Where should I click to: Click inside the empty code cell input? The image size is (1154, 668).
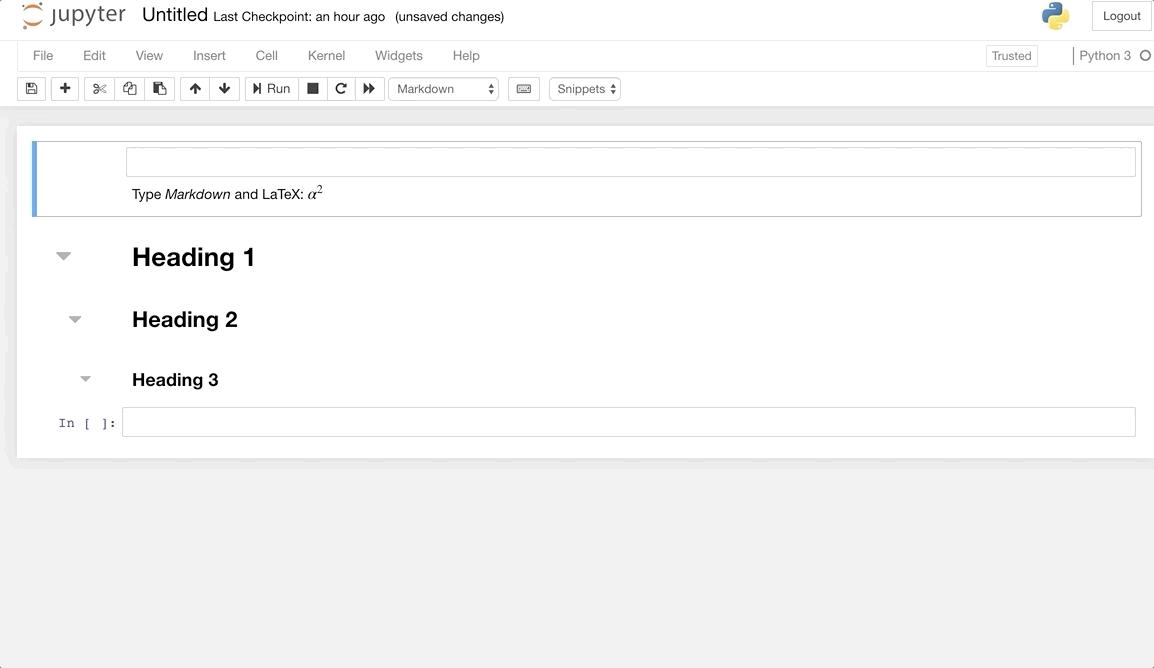[x=628, y=421]
